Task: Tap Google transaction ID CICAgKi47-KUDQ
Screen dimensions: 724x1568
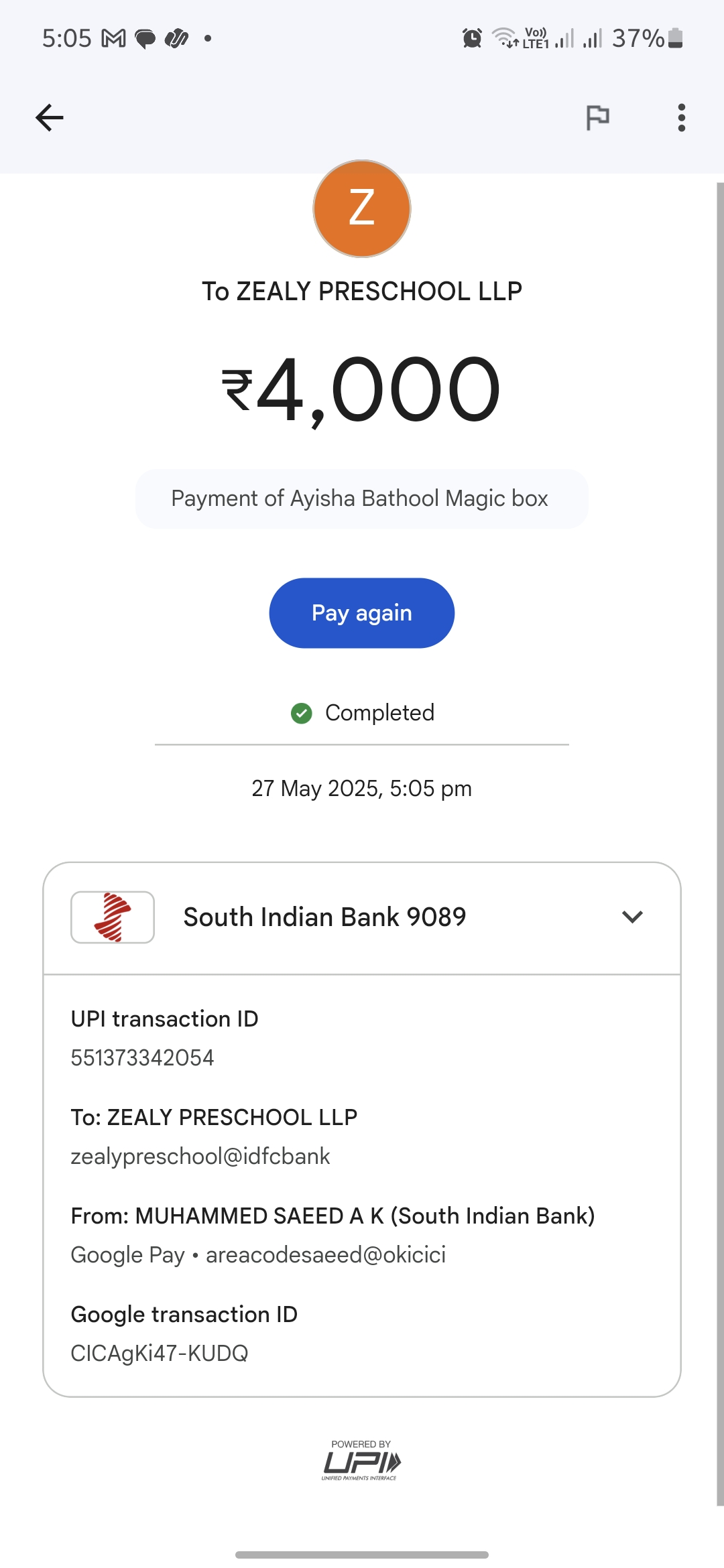Action: [x=160, y=1353]
